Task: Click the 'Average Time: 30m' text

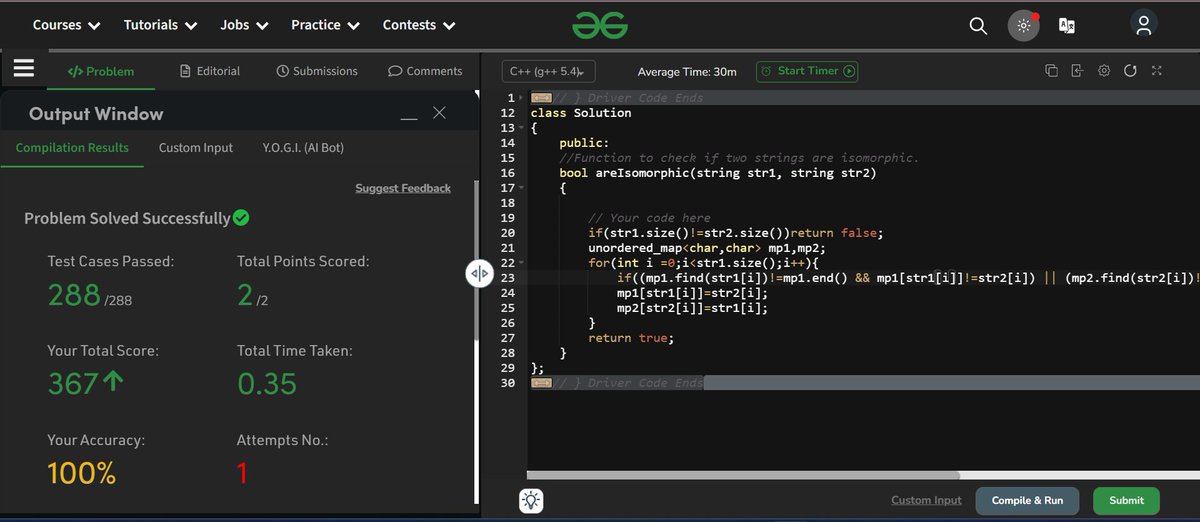Action: coord(687,72)
